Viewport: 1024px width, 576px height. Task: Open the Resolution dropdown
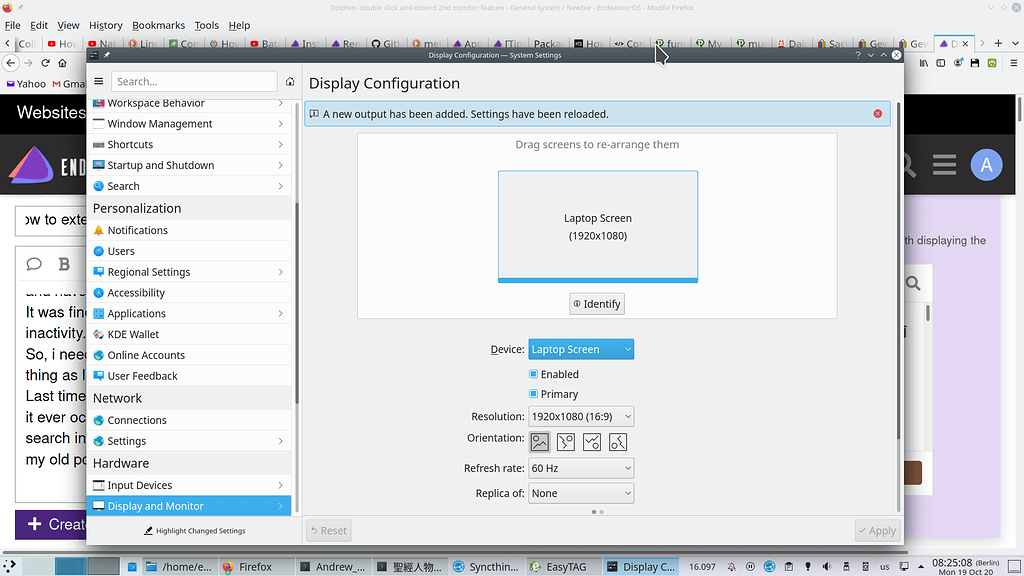tap(581, 416)
